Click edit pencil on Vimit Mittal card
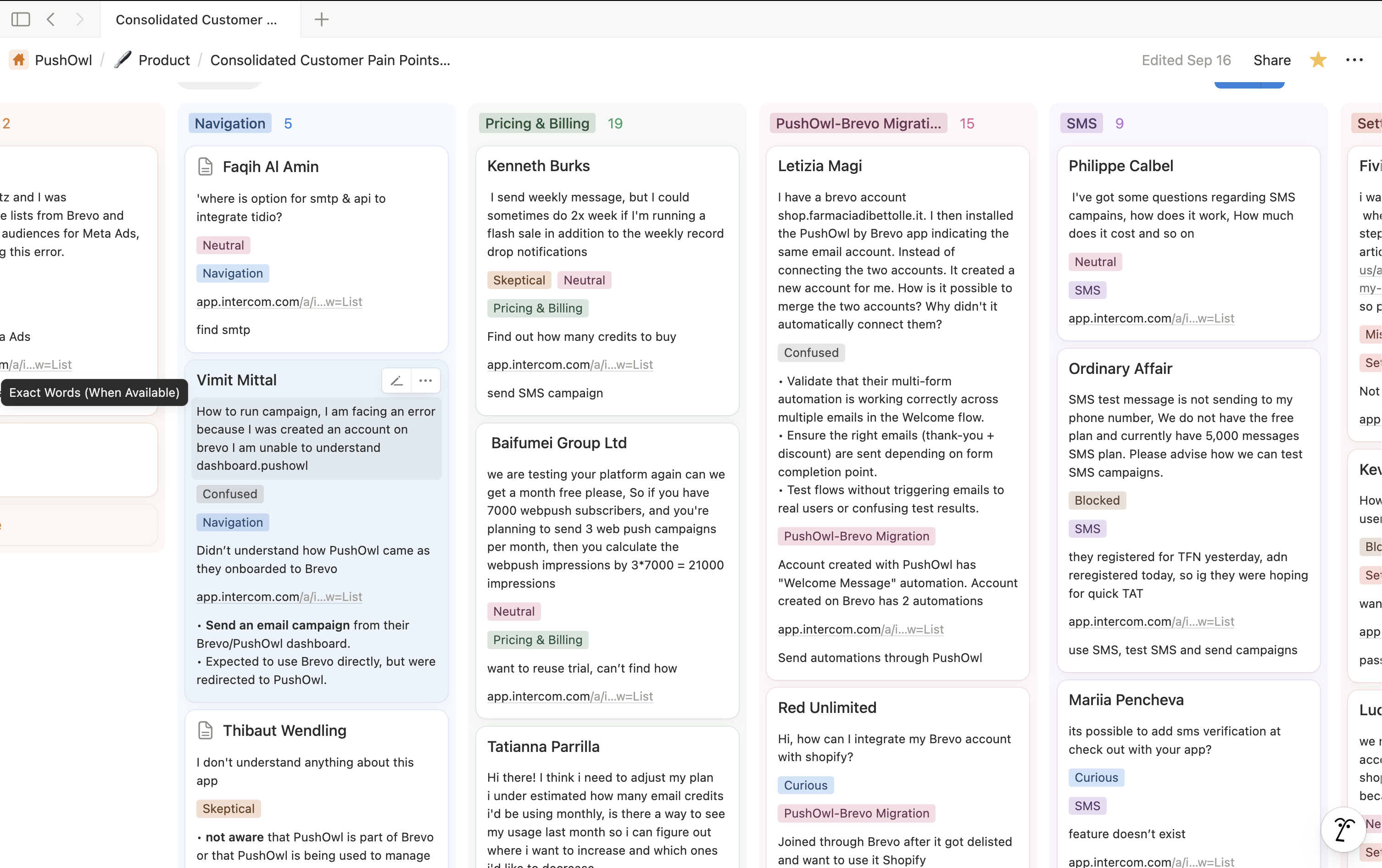Screen dimensions: 1382x868 point(396,380)
